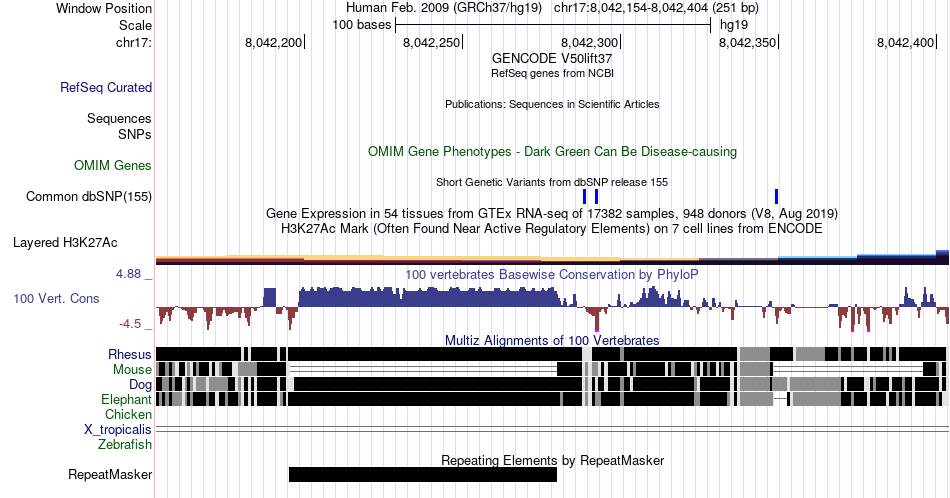Click the GENCODE V50lift37 track title

click(552, 59)
